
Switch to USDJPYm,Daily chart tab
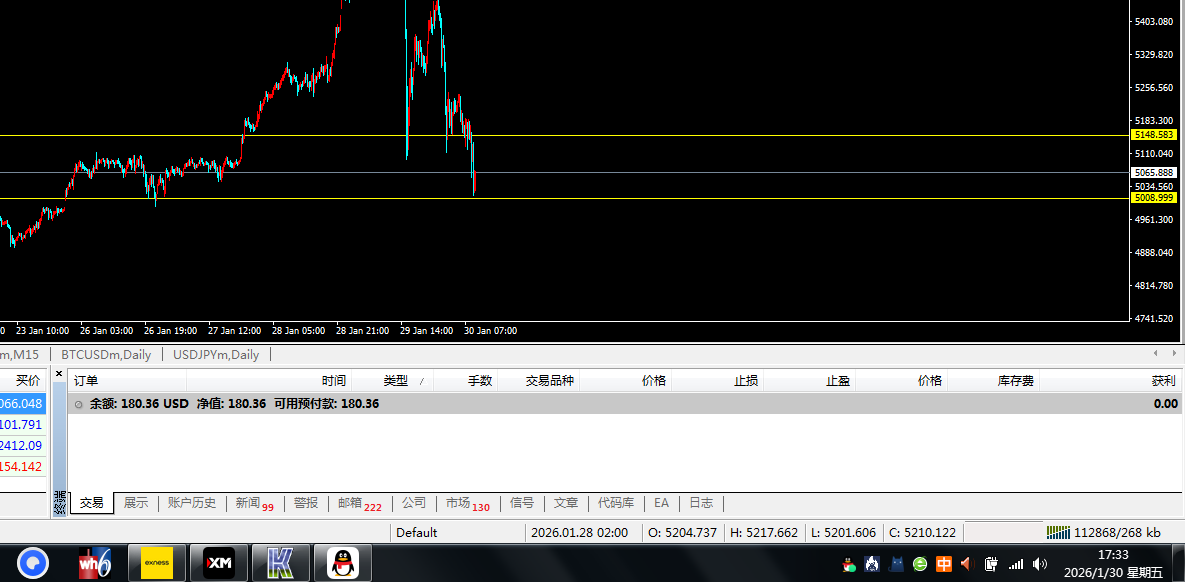[216, 354]
